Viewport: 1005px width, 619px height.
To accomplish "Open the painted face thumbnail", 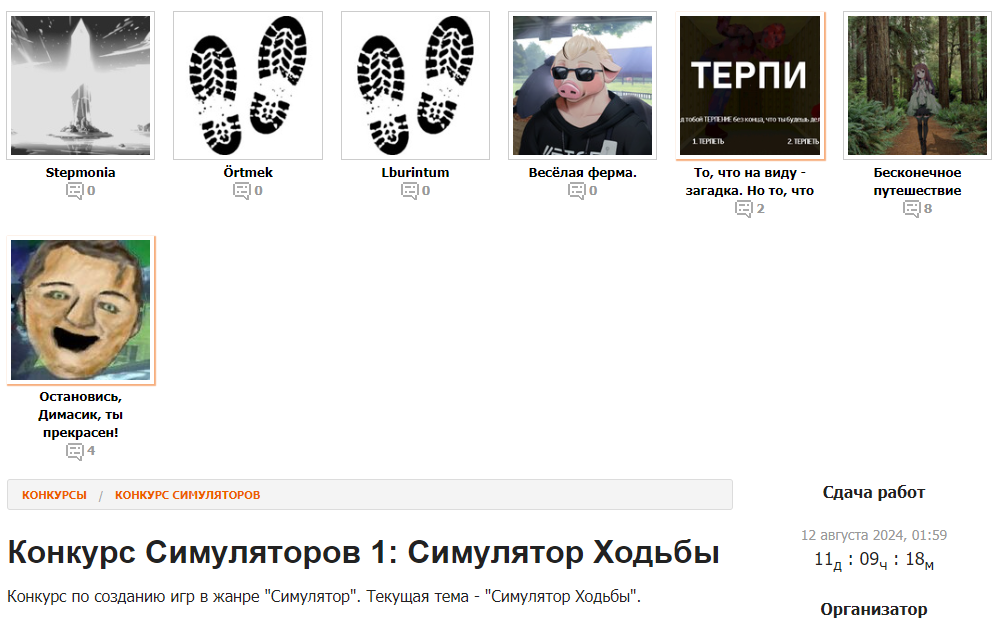I will 81,310.
